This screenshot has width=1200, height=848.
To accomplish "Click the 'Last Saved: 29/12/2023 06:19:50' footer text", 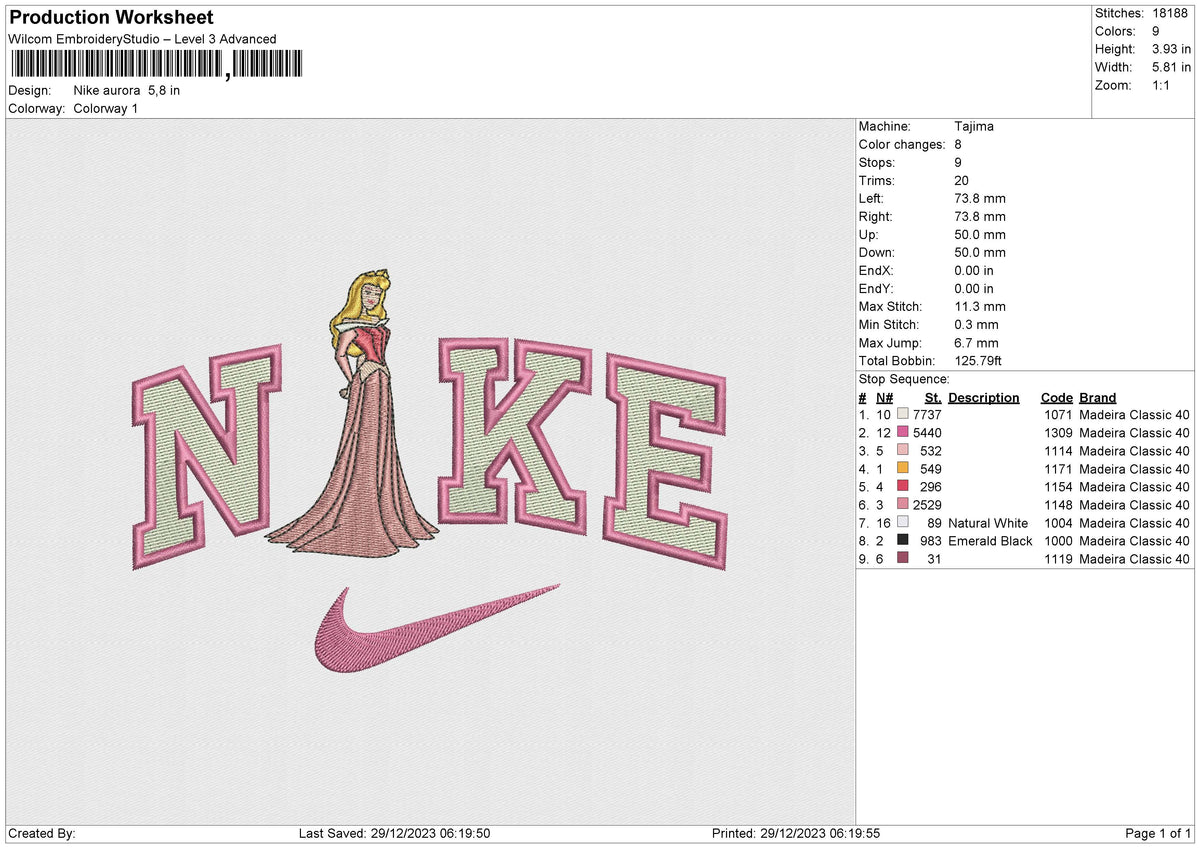I will click(x=394, y=833).
